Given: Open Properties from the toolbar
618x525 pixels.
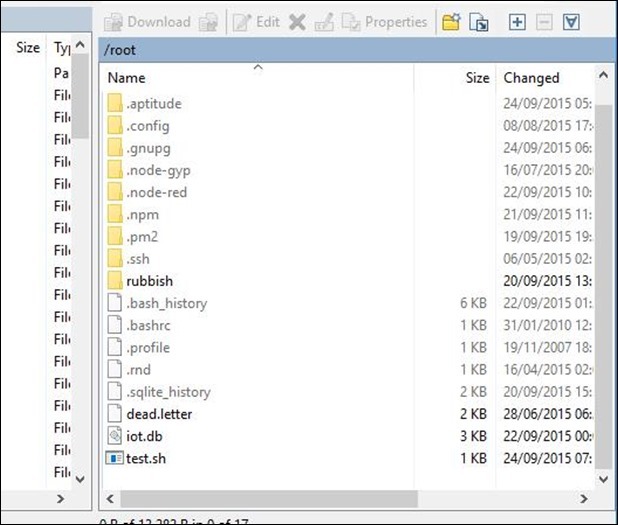Looking at the screenshot, I should pos(384,22).
